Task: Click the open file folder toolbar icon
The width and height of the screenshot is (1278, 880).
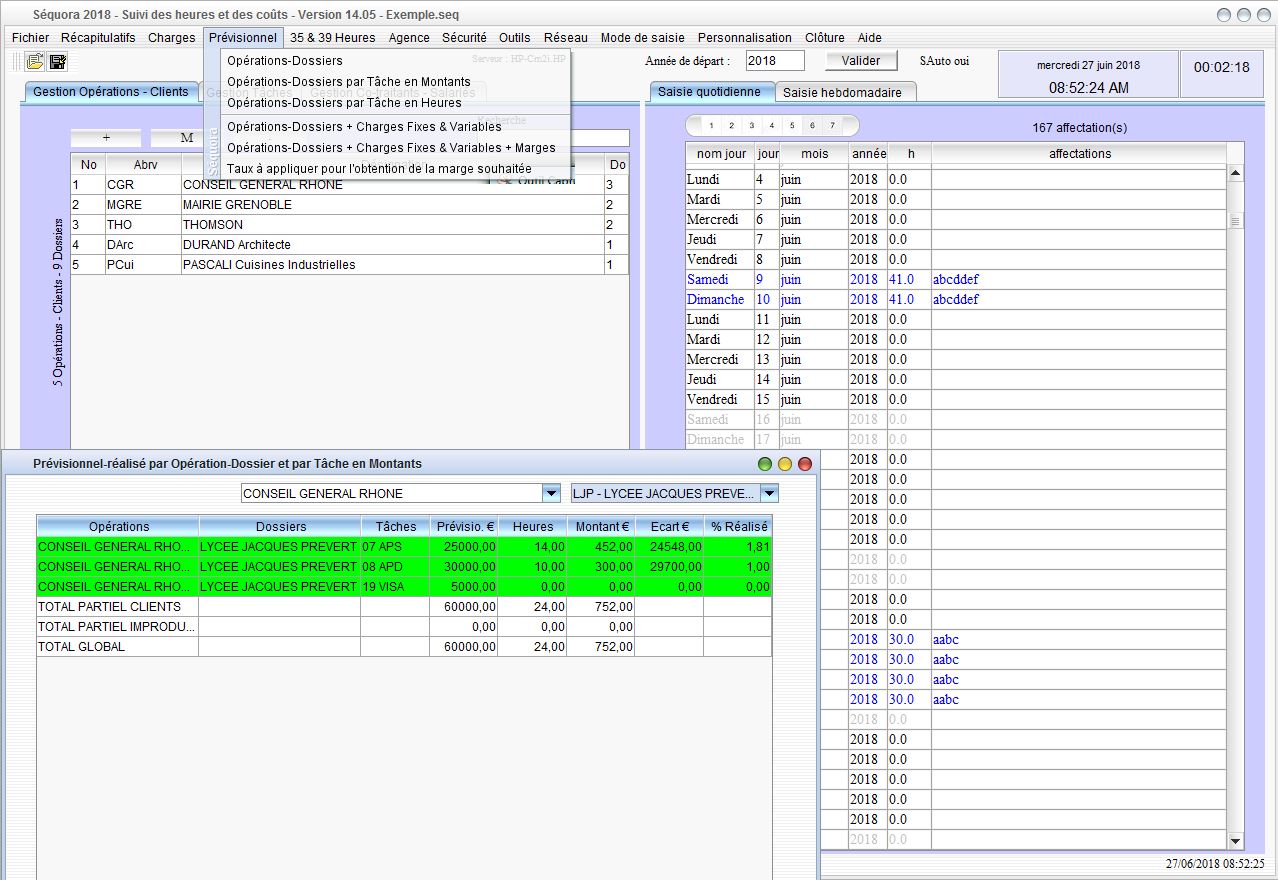Action: point(35,62)
